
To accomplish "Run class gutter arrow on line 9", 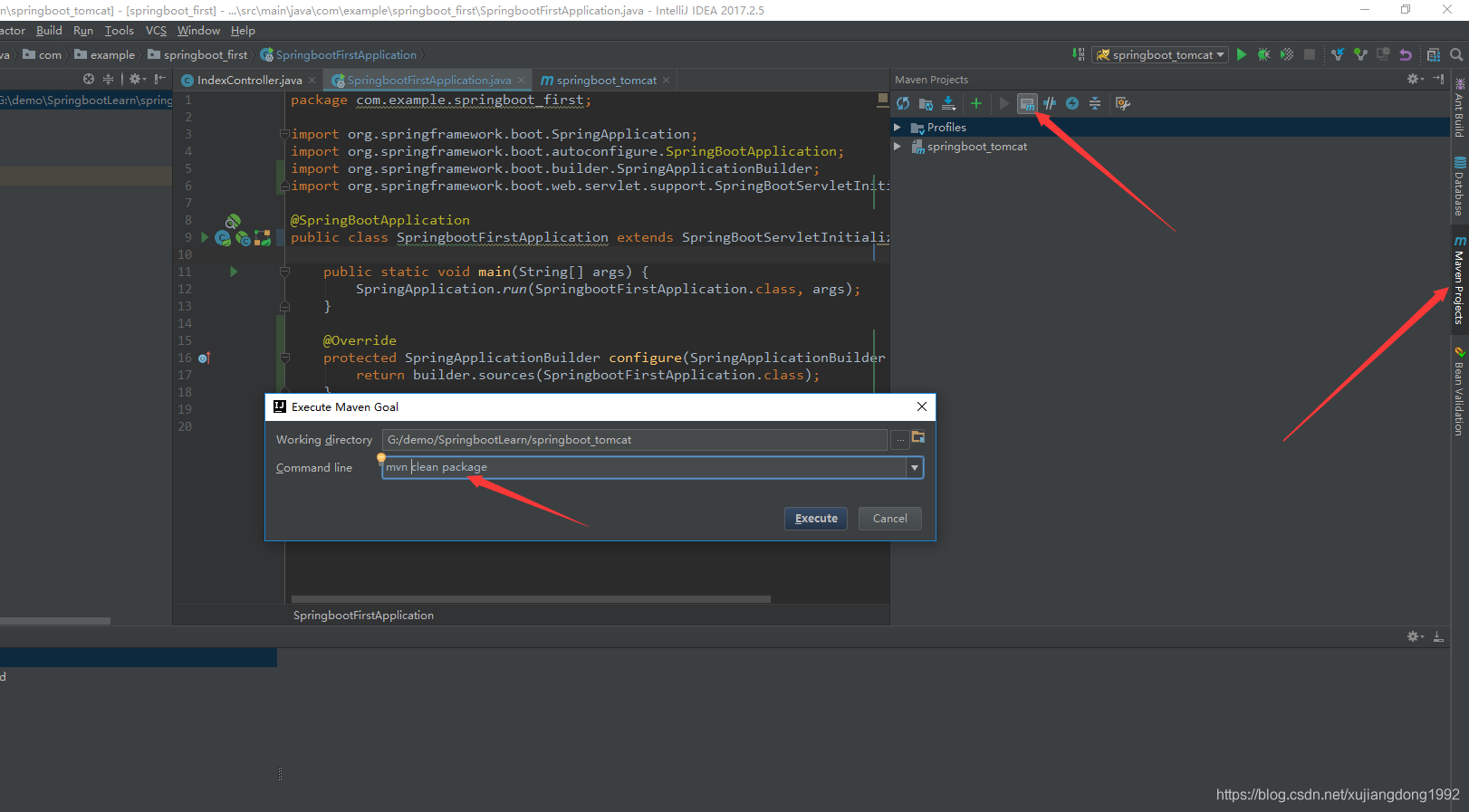I will [205, 237].
